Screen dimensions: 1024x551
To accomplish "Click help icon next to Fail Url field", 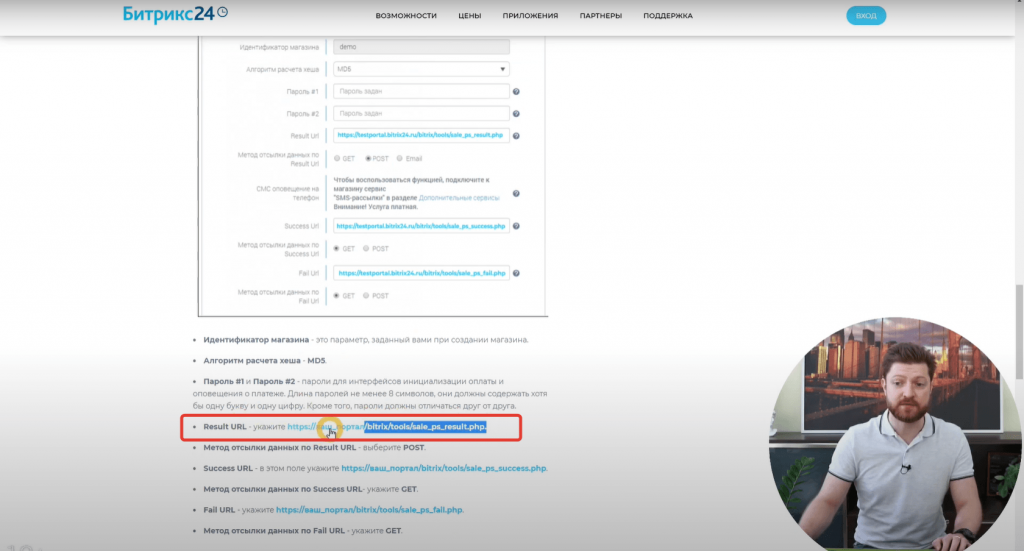I will point(516,274).
